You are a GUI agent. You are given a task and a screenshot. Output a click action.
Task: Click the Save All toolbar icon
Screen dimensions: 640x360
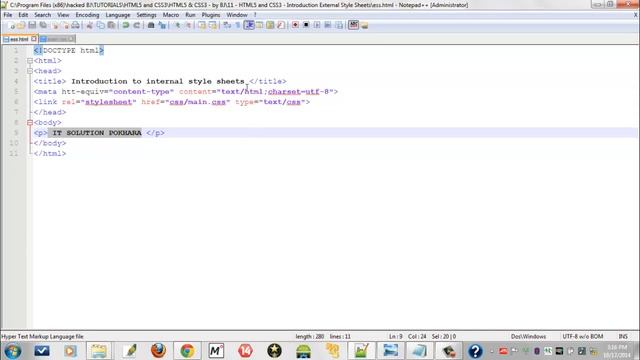[x=43, y=25]
